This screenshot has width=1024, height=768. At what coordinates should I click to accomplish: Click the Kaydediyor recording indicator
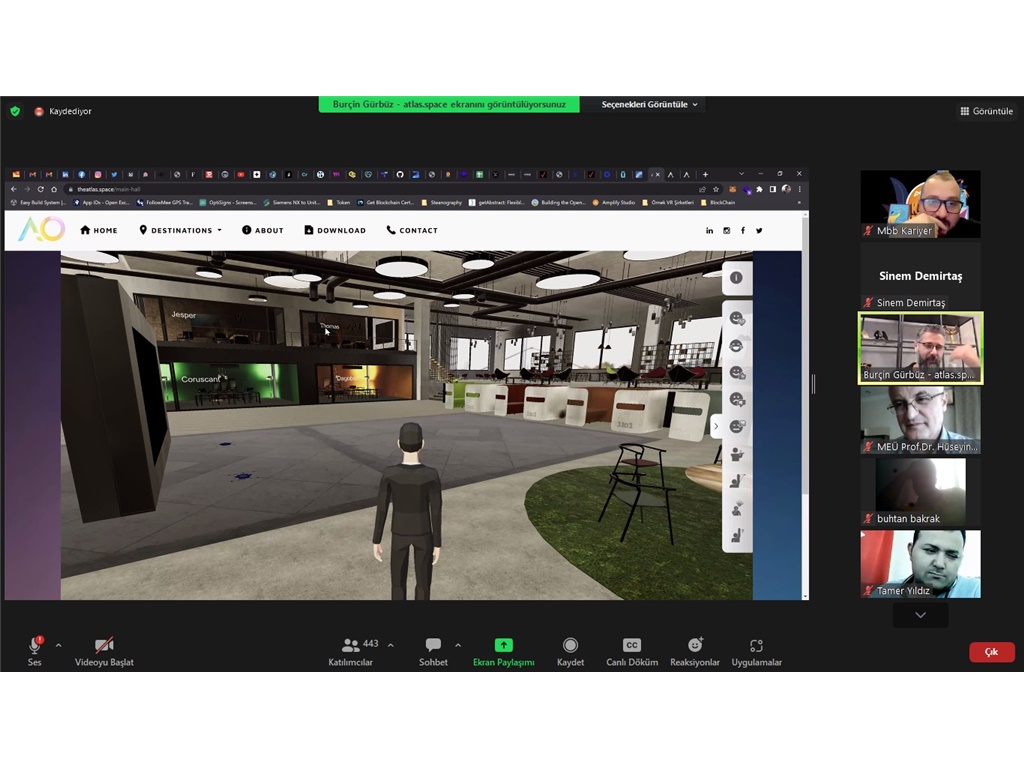pyautogui.click(x=63, y=111)
